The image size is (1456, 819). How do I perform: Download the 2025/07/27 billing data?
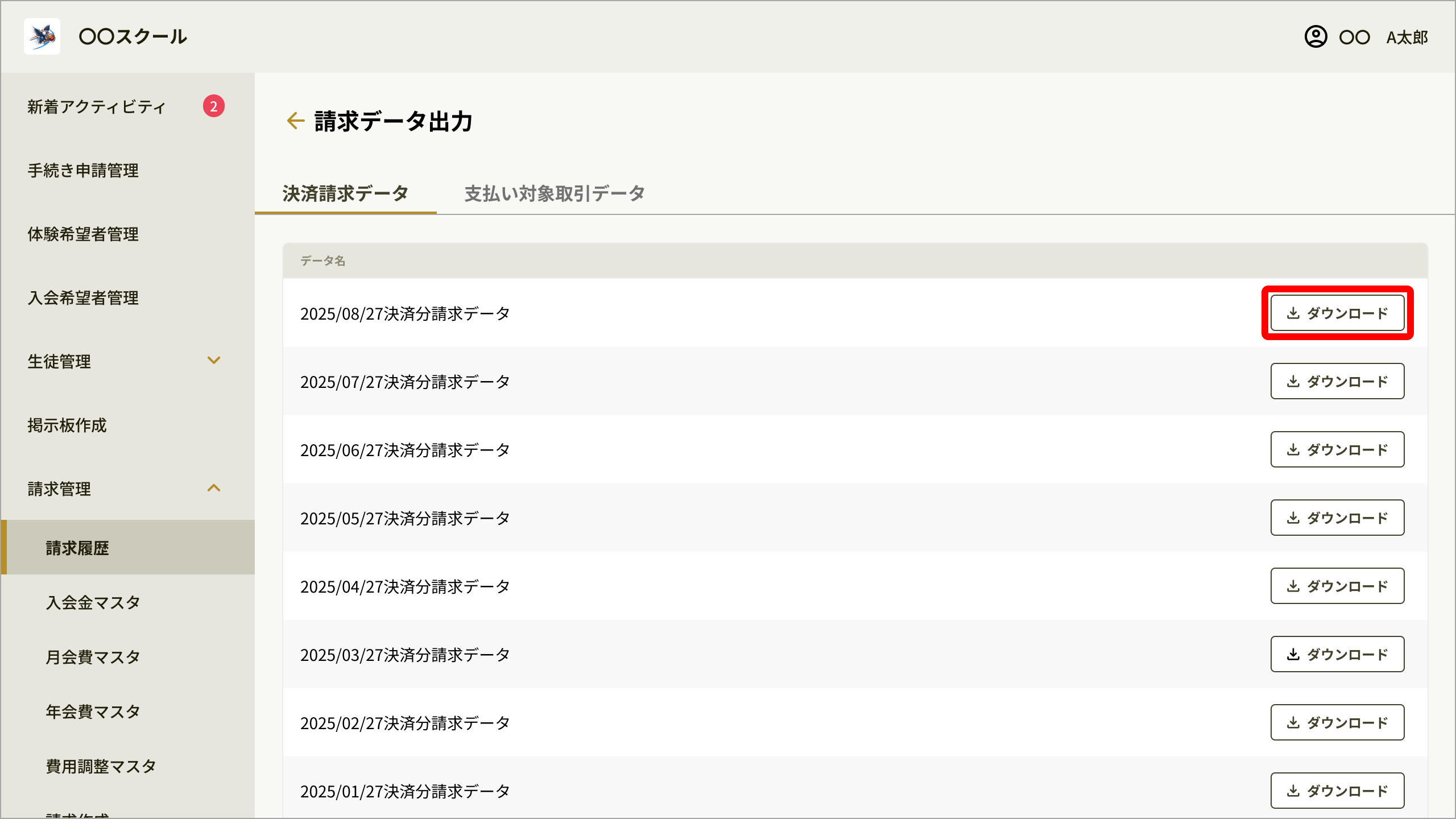(x=1337, y=381)
